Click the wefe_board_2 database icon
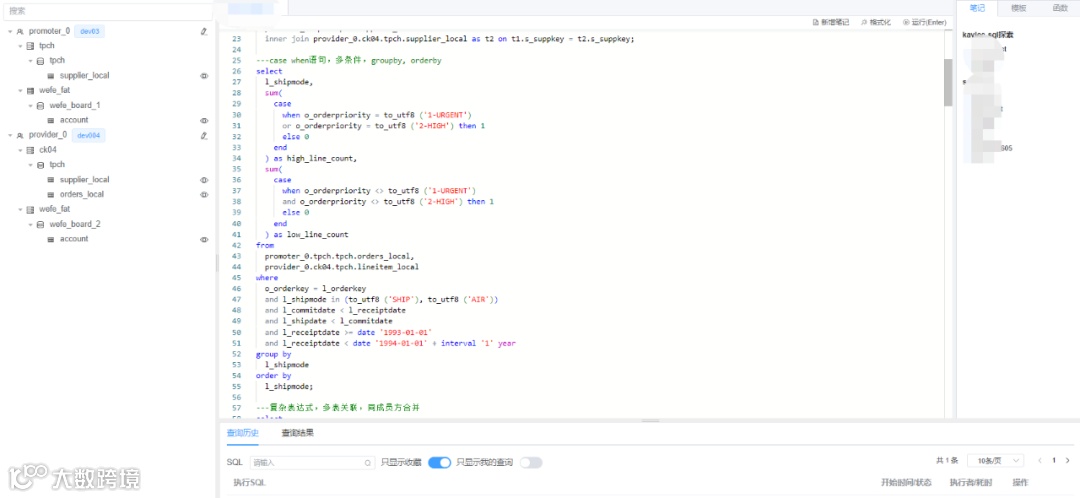The height and width of the screenshot is (498, 1080). [41, 224]
